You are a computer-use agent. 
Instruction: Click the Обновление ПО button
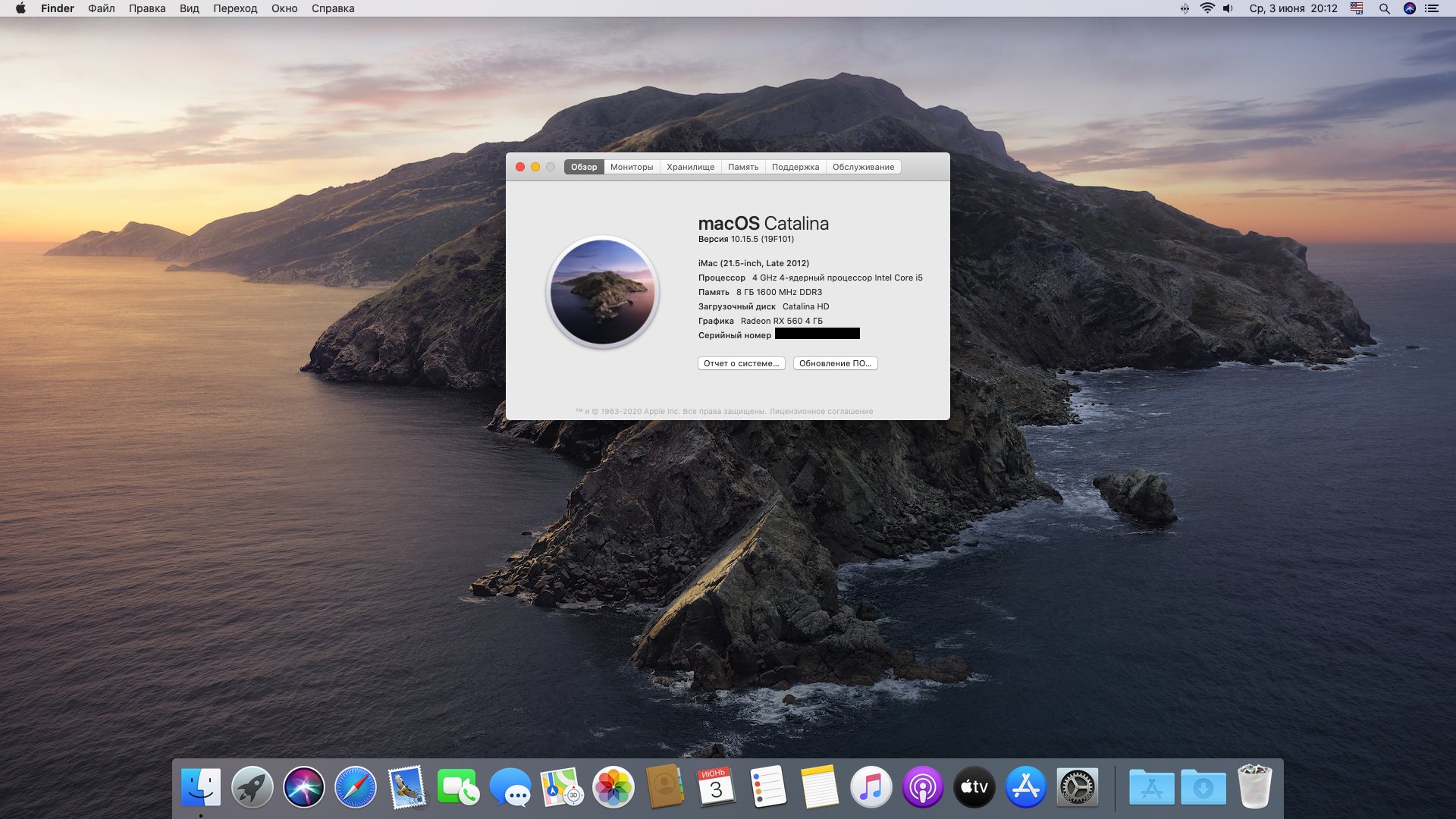coord(835,363)
